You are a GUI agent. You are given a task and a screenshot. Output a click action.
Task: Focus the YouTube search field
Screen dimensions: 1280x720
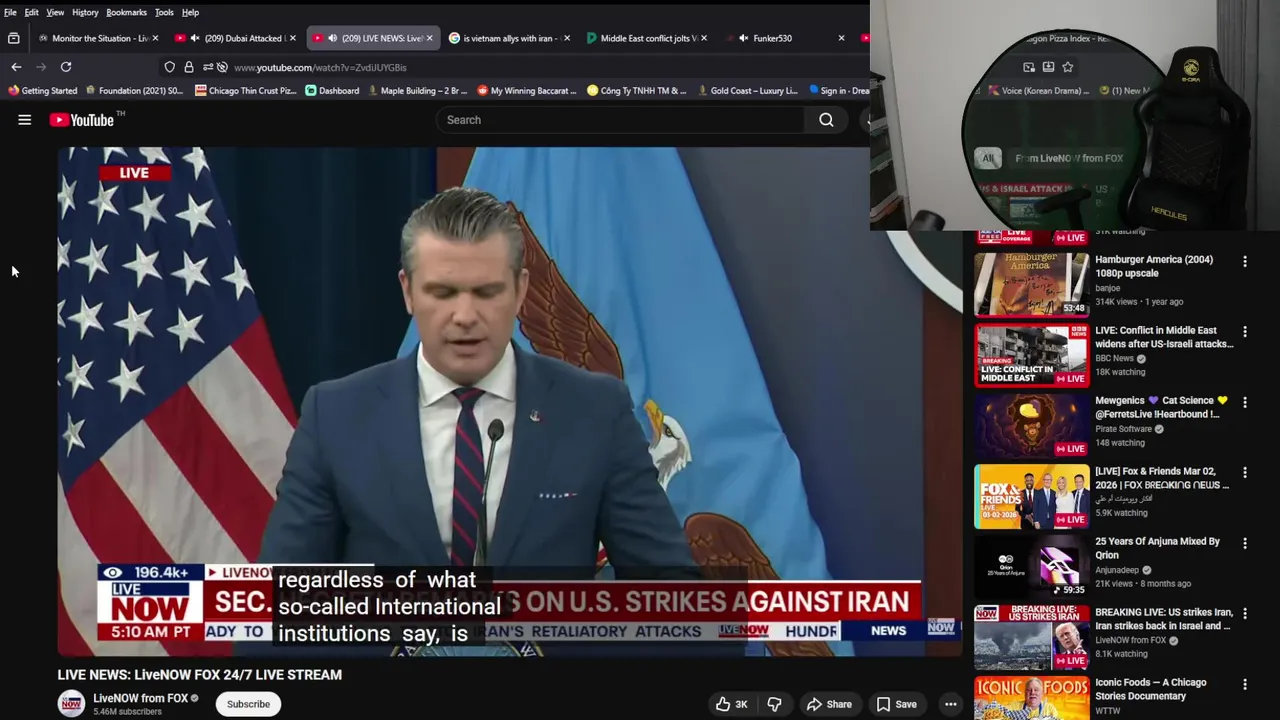click(x=620, y=120)
